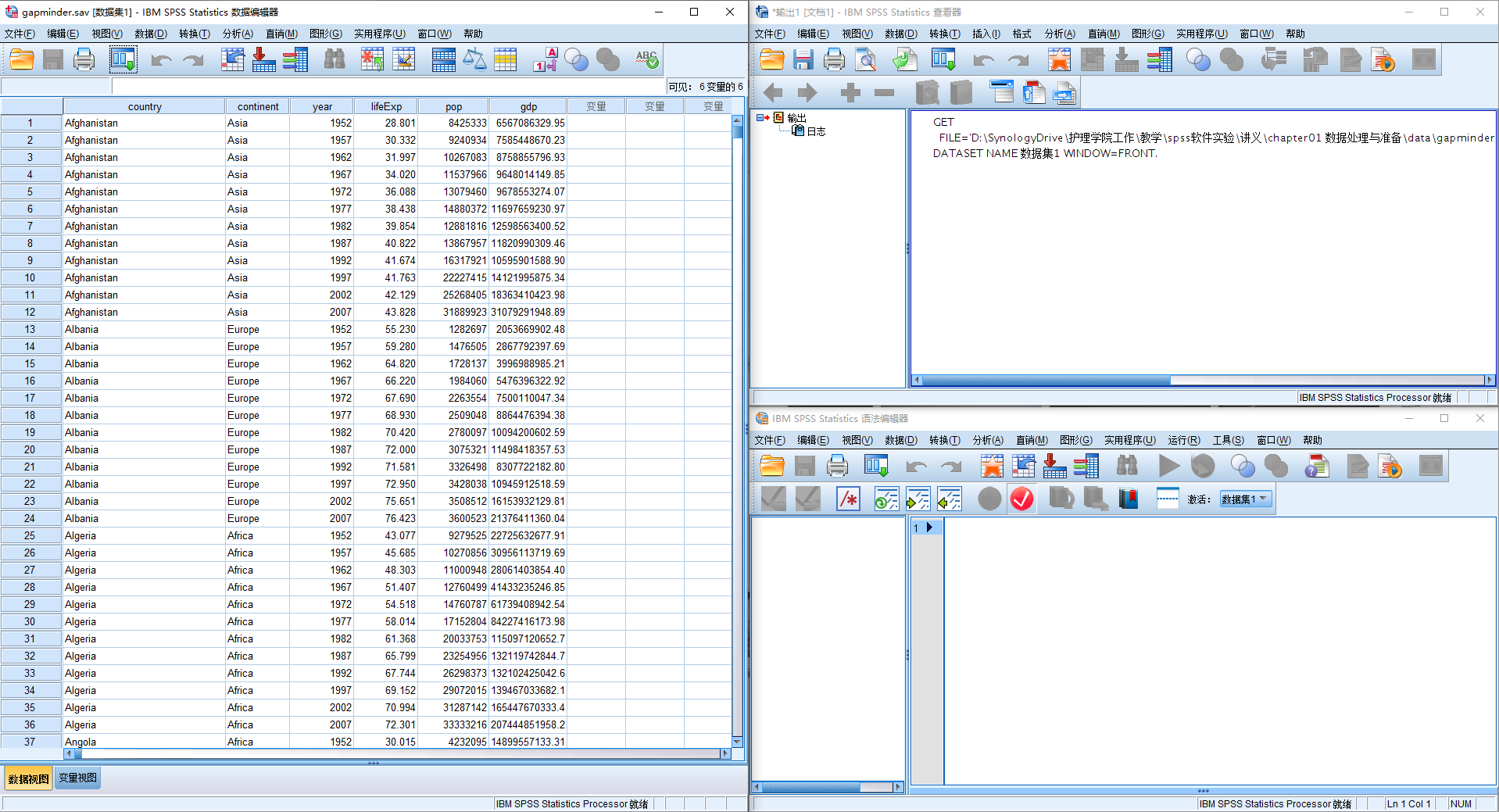Open 图形(G) menu in Data Editor
Image resolution: width=1499 pixels, height=812 pixels.
click(326, 34)
